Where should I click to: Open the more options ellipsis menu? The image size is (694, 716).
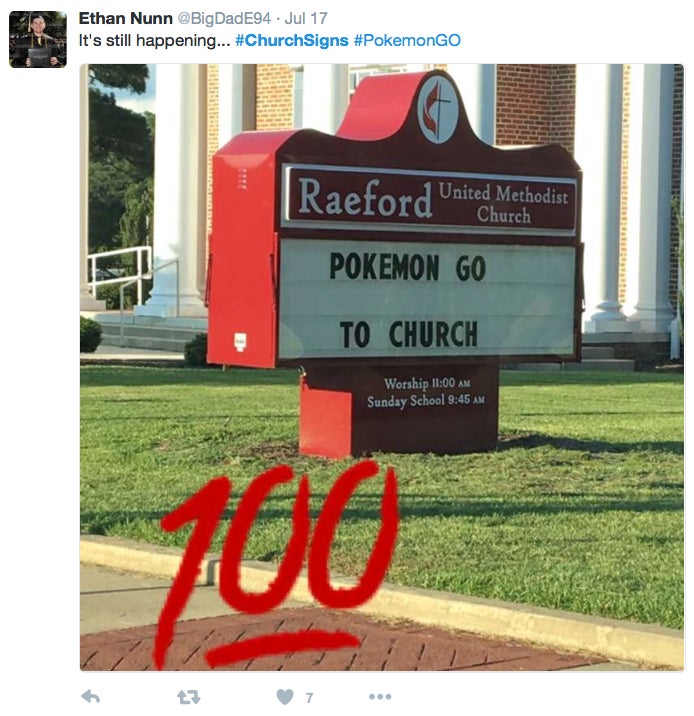(380, 696)
